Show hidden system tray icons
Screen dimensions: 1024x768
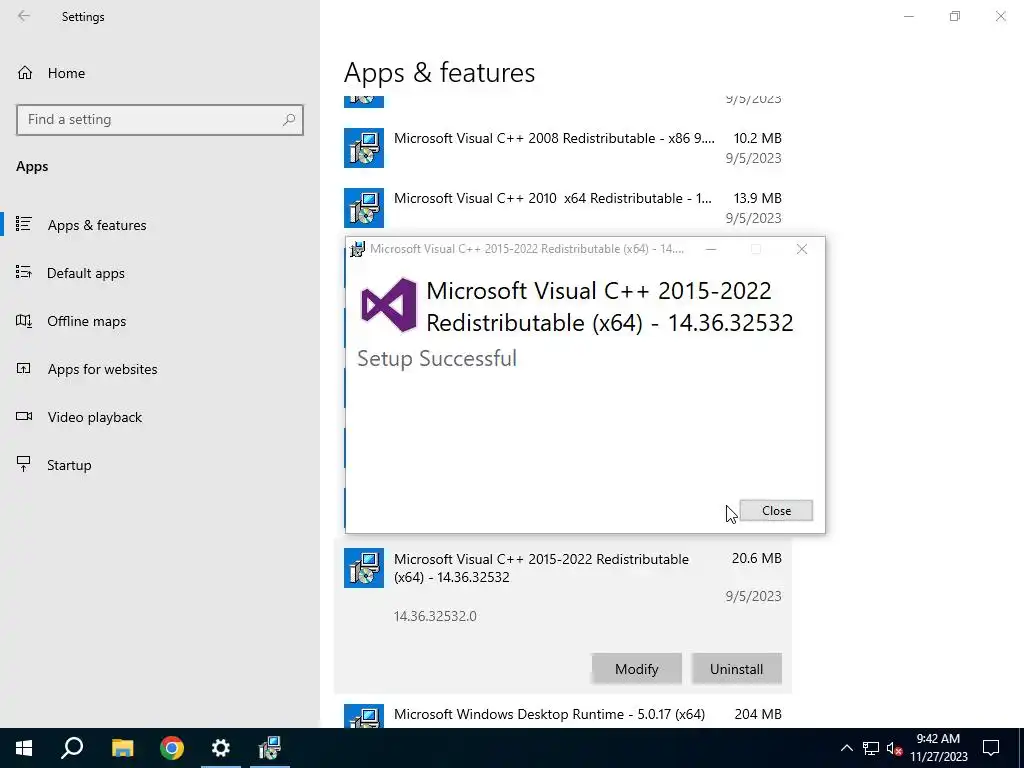click(x=846, y=748)
